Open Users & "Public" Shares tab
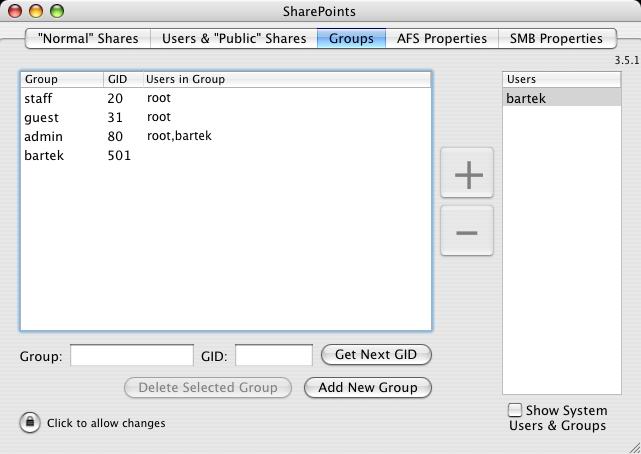The width and height of the screenshot is (641, 454). coord(234,39)
